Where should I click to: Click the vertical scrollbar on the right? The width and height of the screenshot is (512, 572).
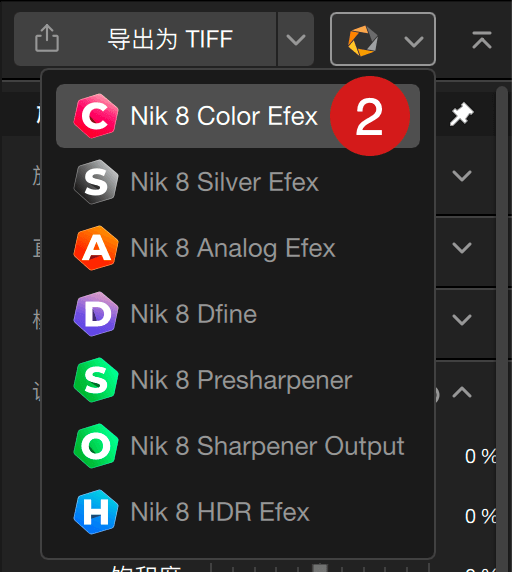(x=502, y=328)
